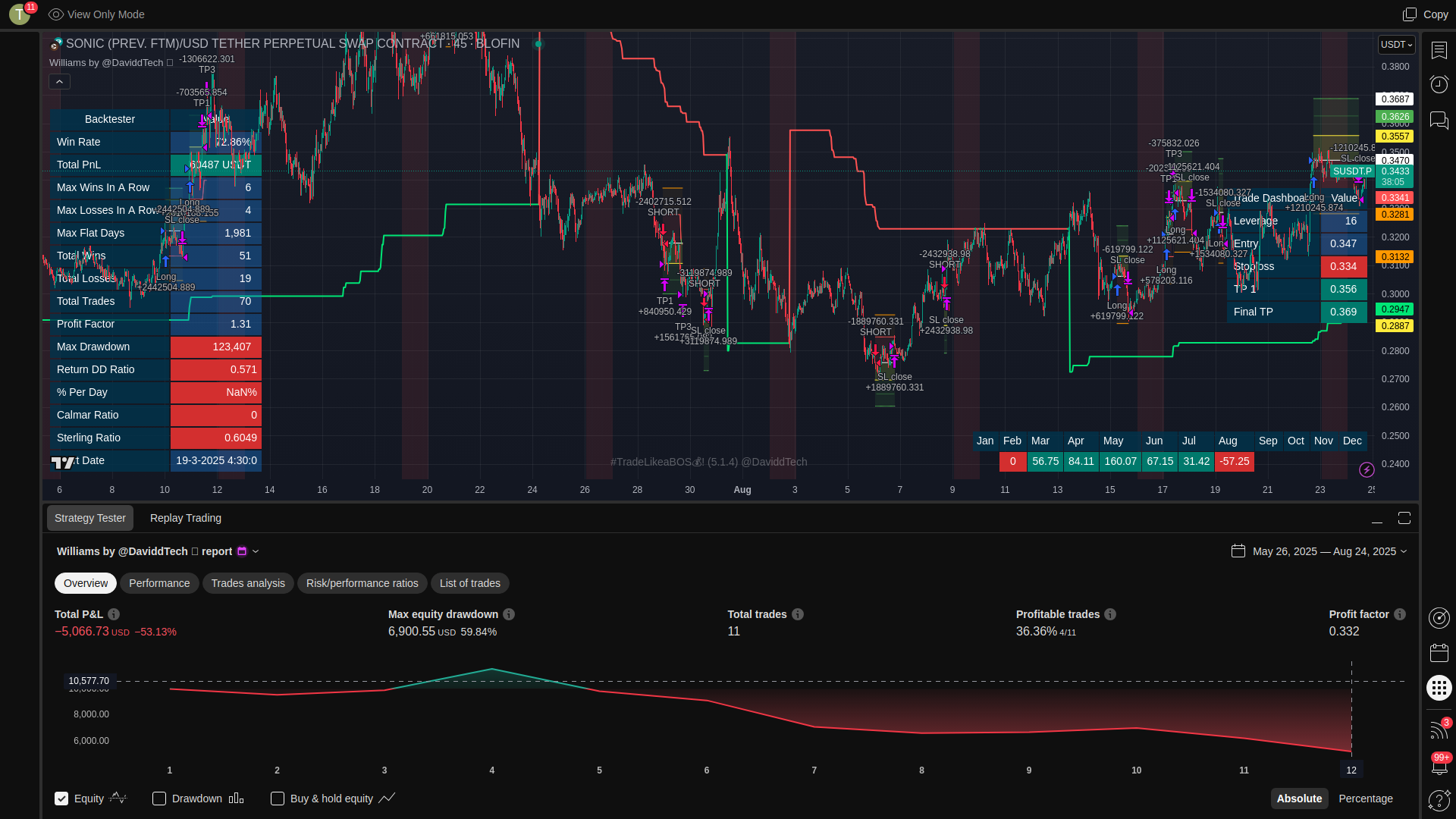The image size is (1456, 819).
Task: Click the SUSDT.P current price label
Action: [1353, 171]
